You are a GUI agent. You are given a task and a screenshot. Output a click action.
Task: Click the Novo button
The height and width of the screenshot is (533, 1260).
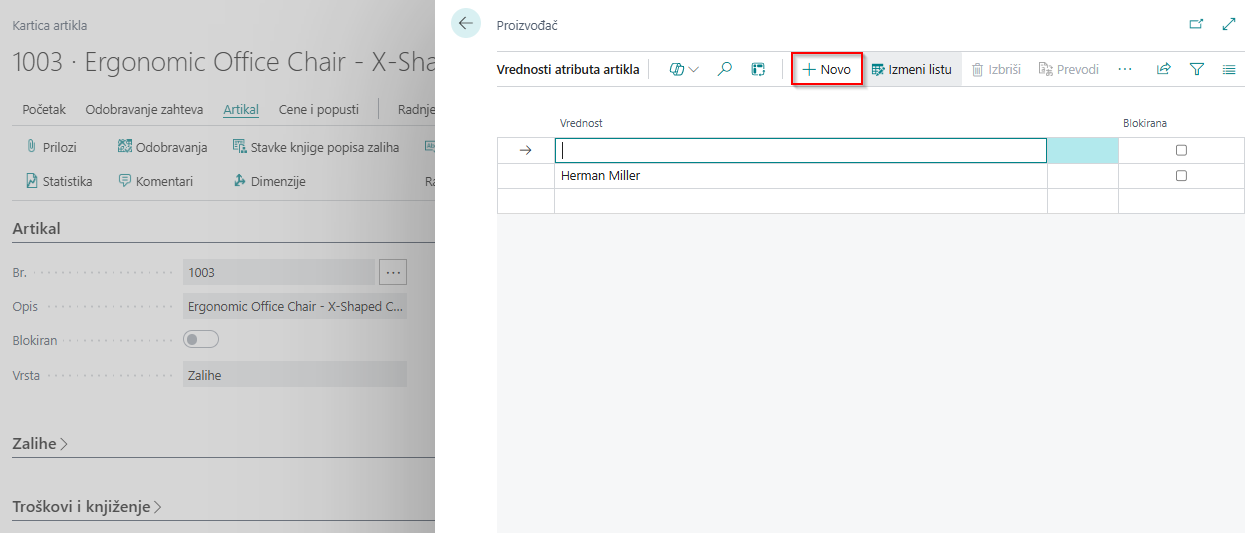(x=827, y=69)
